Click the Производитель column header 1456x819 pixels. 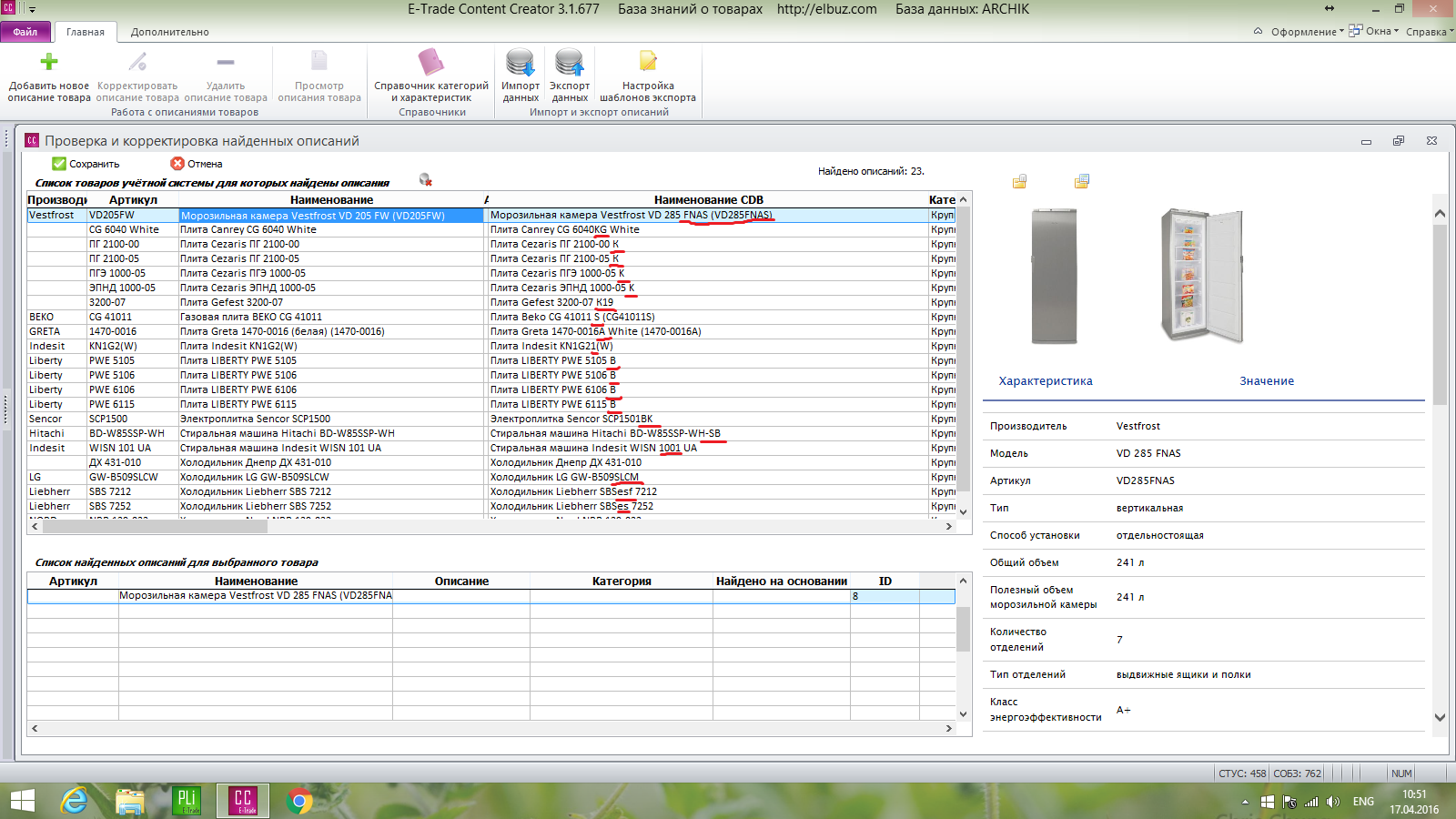pos(57,199)
